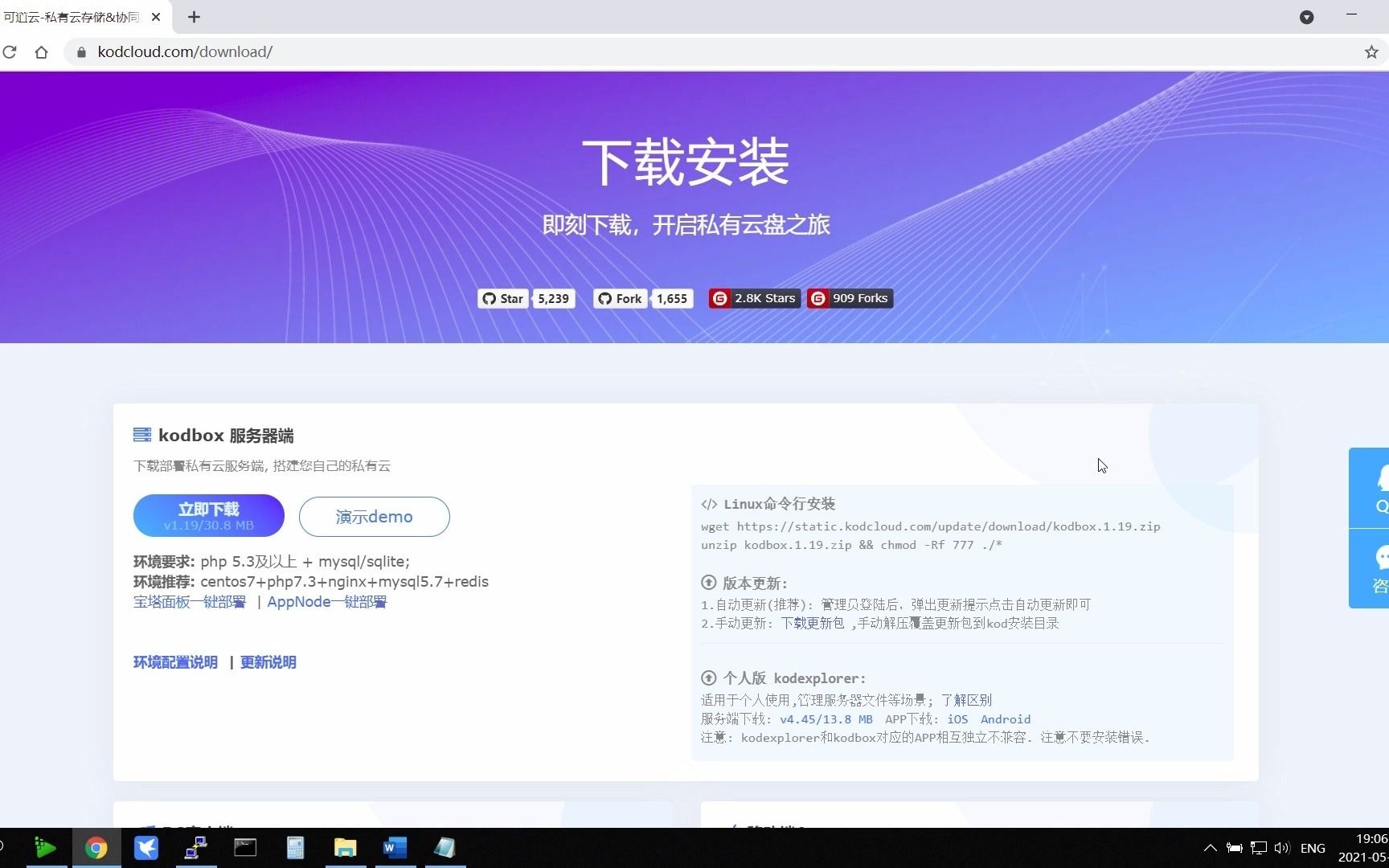
Task: Open the blue bird app in the taskbar
Action: click(146, 848)
